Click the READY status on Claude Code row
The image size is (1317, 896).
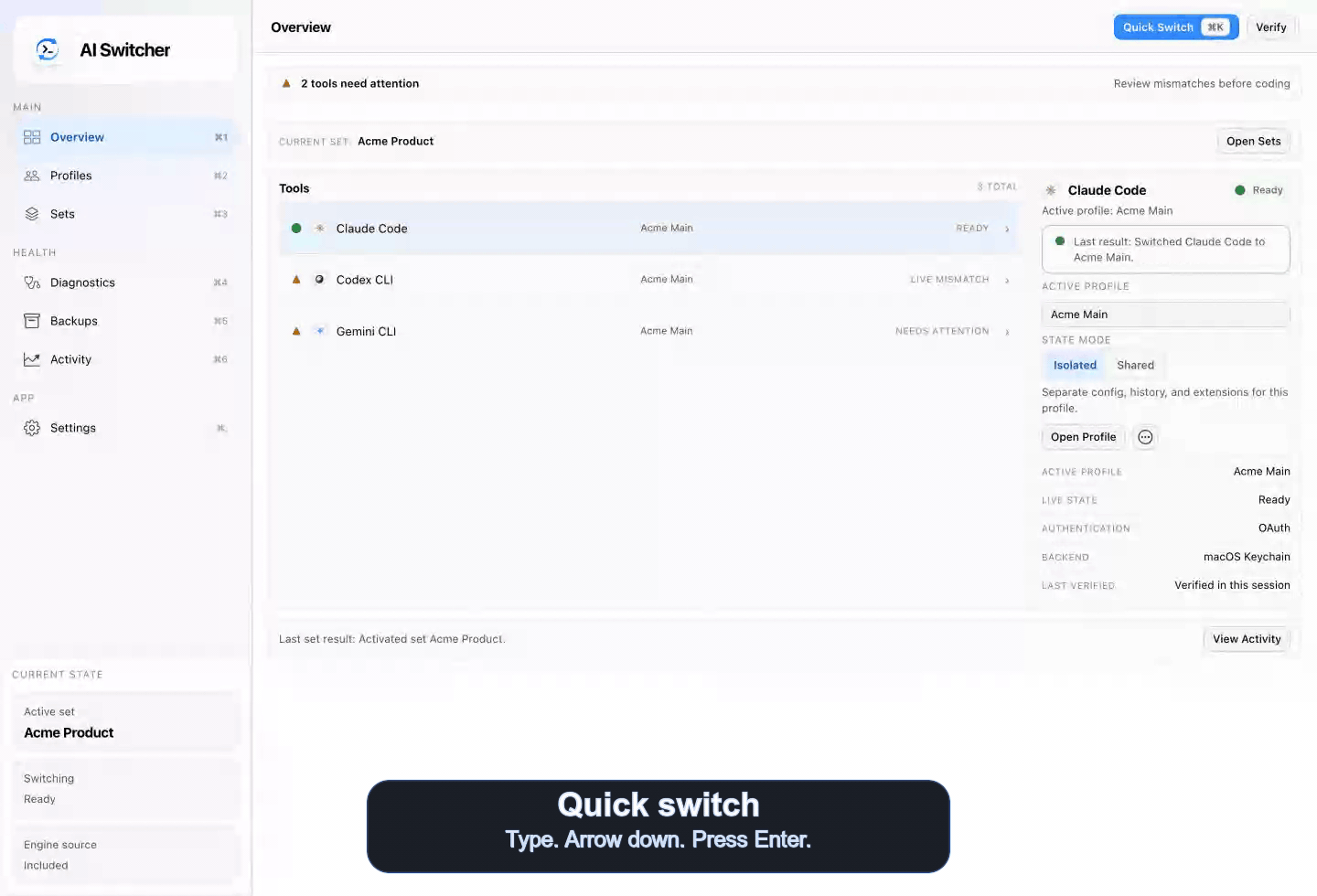pos(972,229)
